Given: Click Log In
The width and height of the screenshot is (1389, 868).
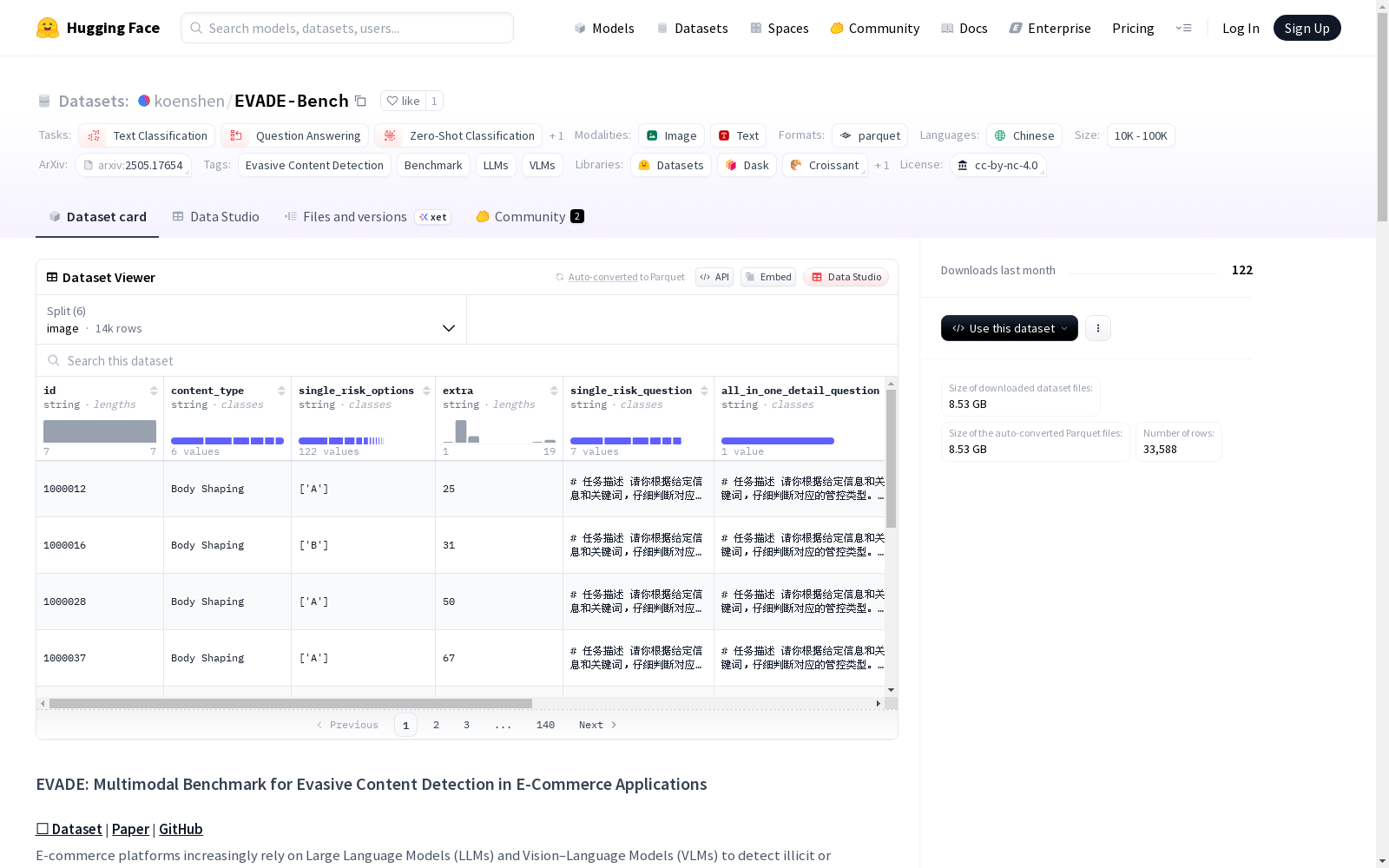Looking at the screenshot, I should [1241, 28].
